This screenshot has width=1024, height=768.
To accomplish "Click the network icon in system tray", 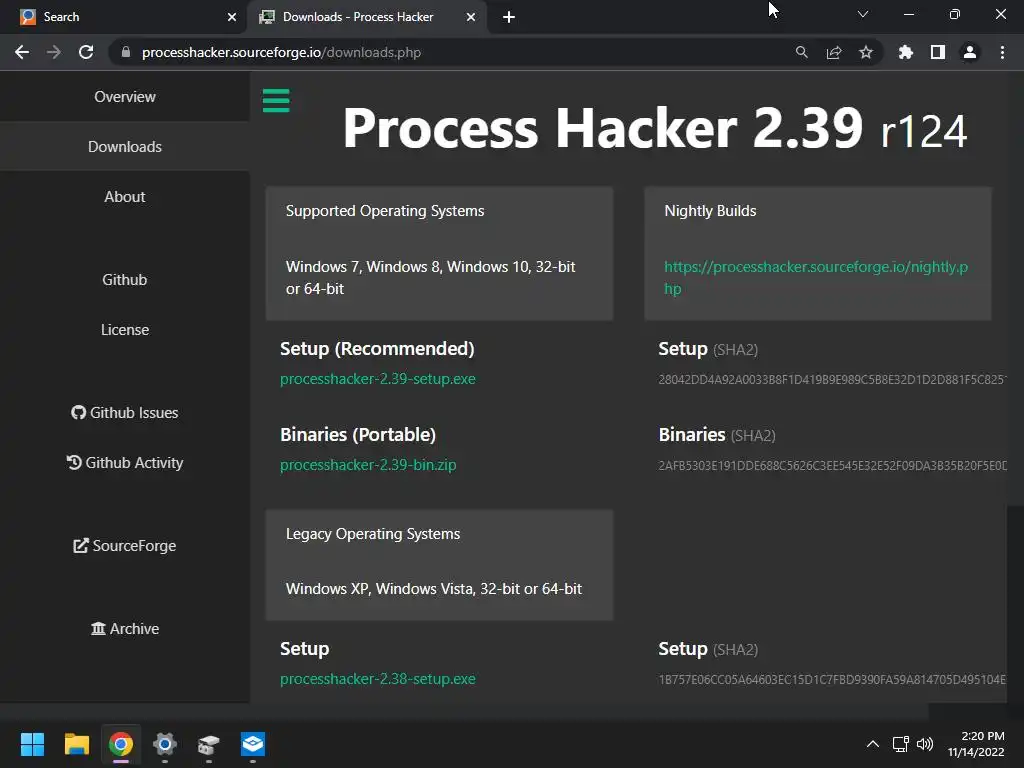I will pyautogui.click(x=901, y=744).
